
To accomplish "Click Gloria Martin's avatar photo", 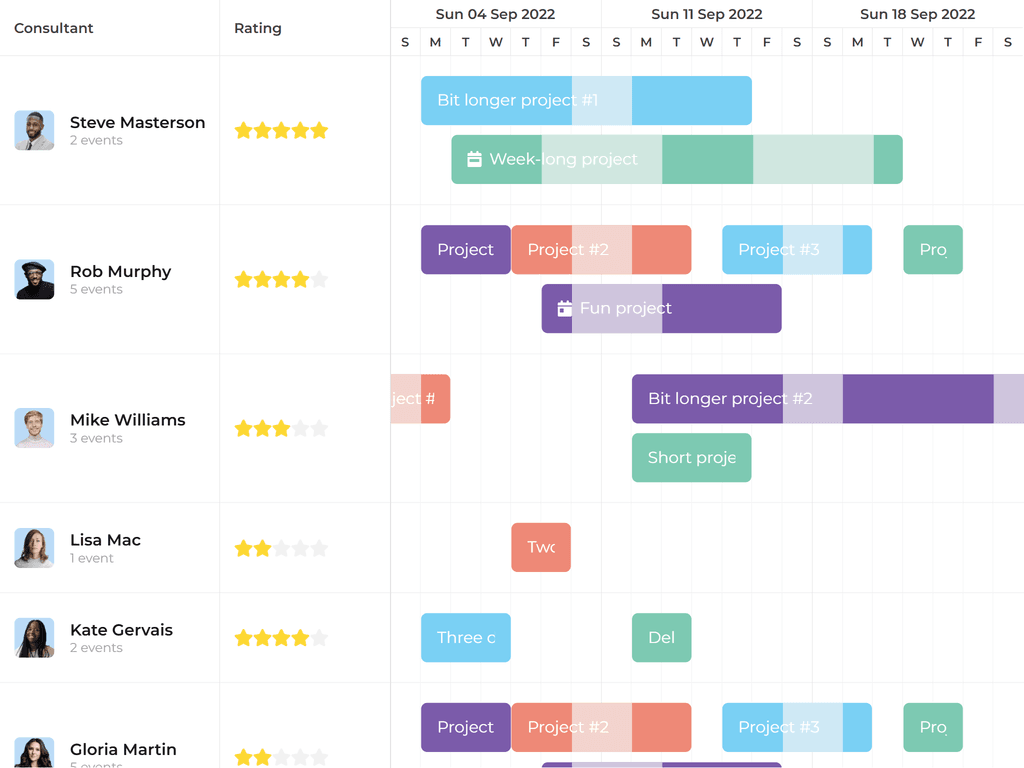I will tap(34, 757).
